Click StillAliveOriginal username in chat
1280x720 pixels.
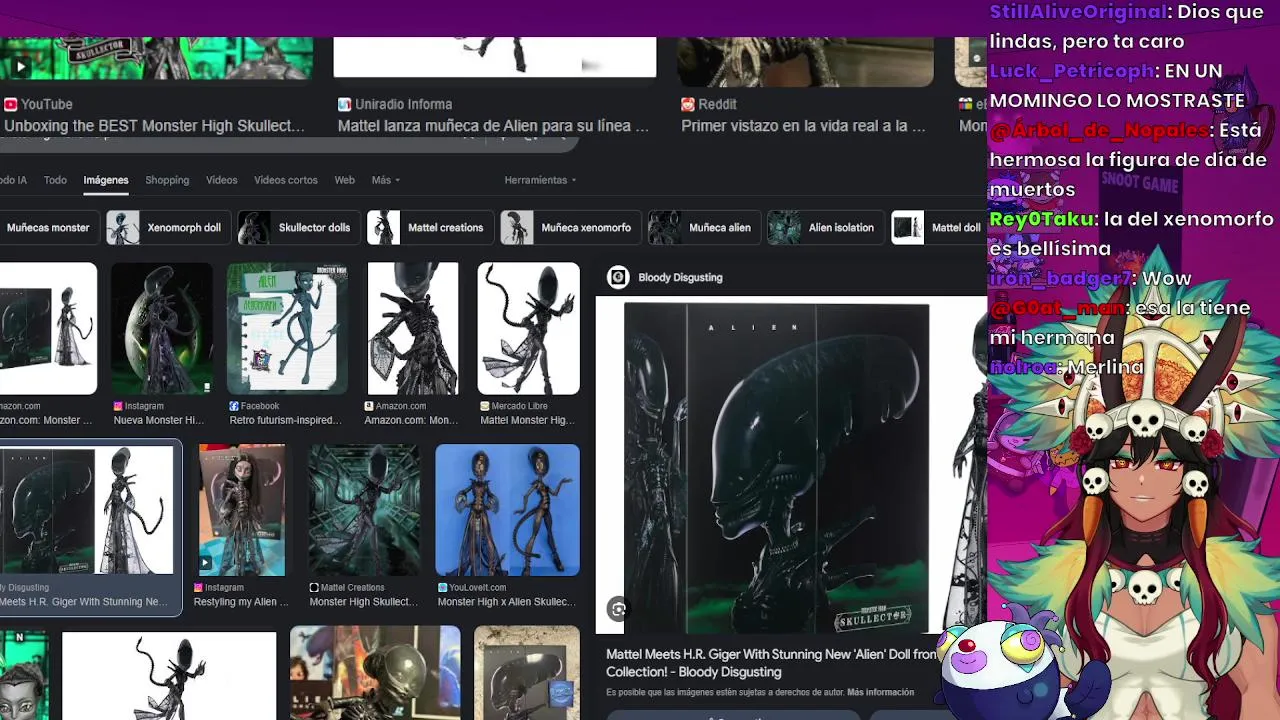[x=1078, y=12]
